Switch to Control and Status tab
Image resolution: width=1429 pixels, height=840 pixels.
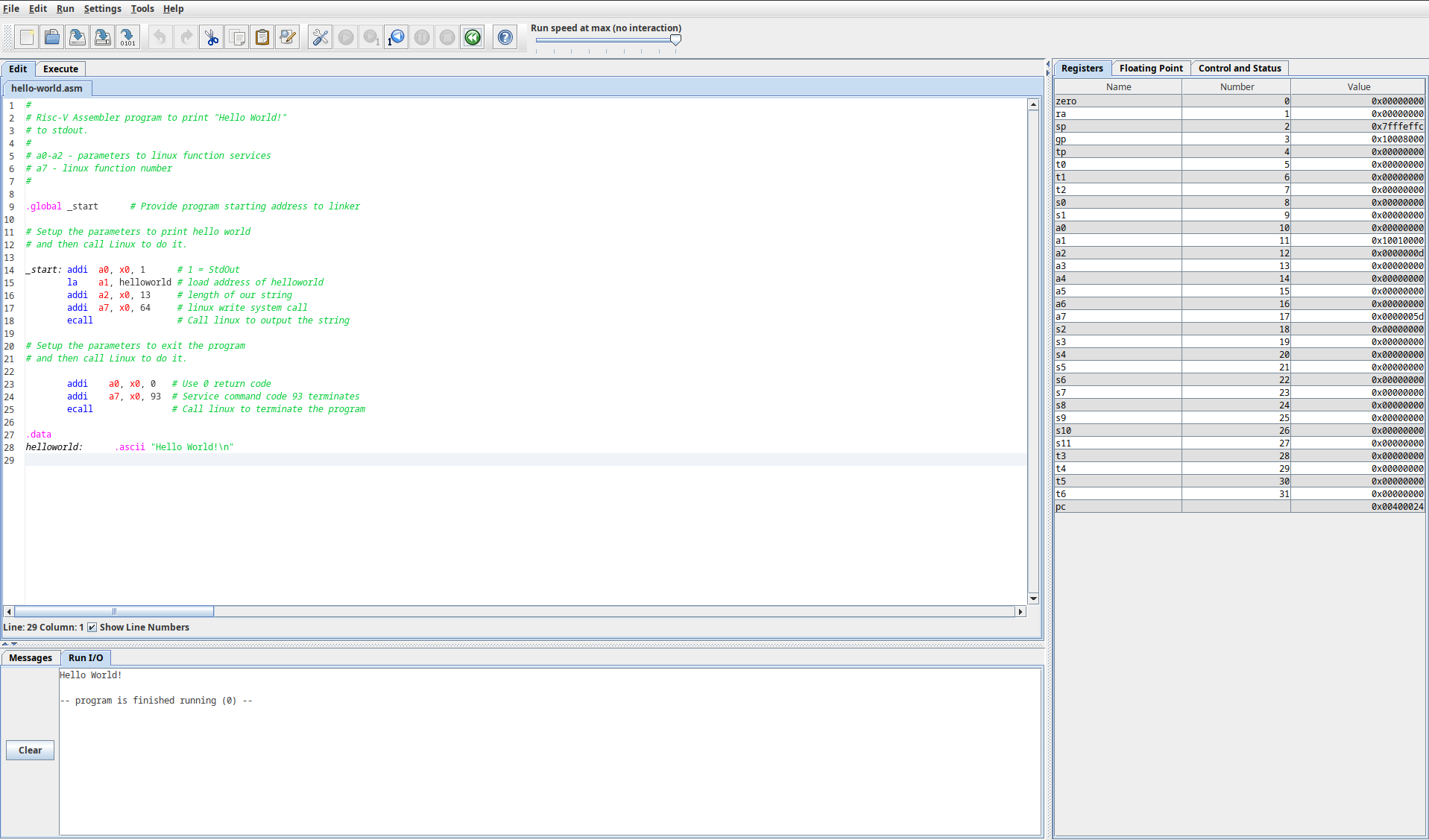[x=1240, y=68]
